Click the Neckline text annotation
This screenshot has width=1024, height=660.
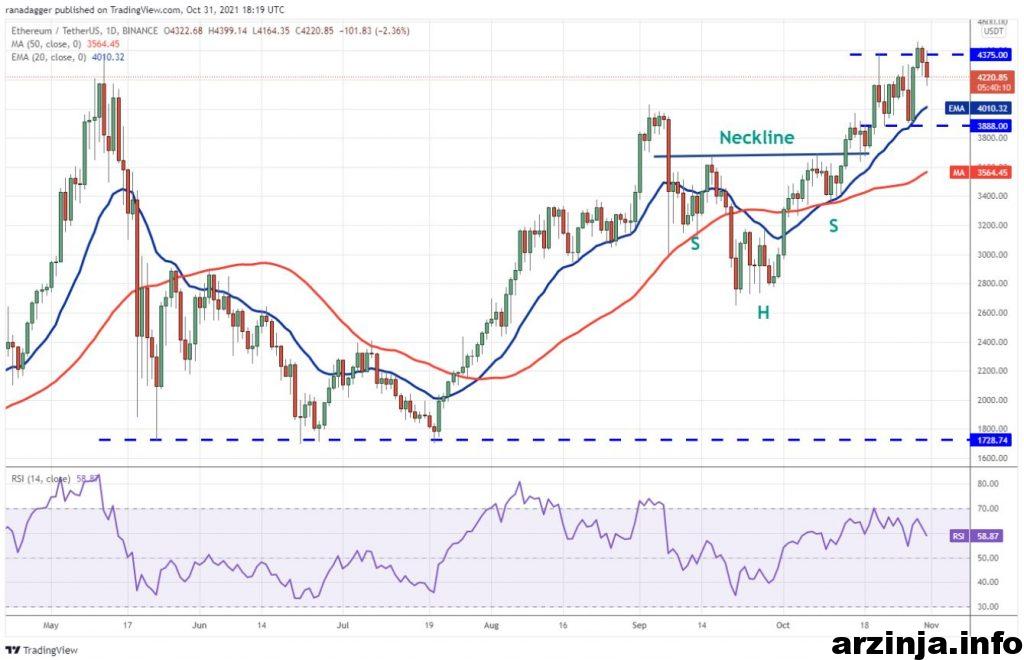point(757,138)
